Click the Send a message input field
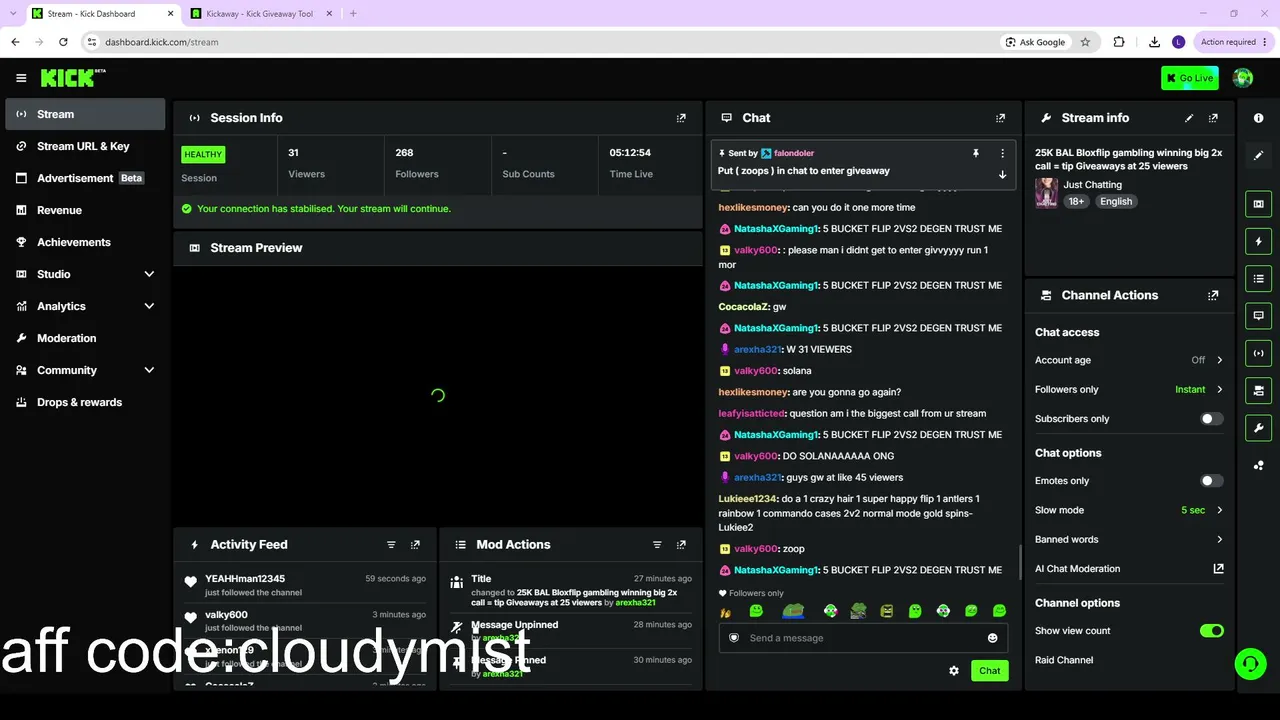 pyautogui.click(x=863, y=638)
